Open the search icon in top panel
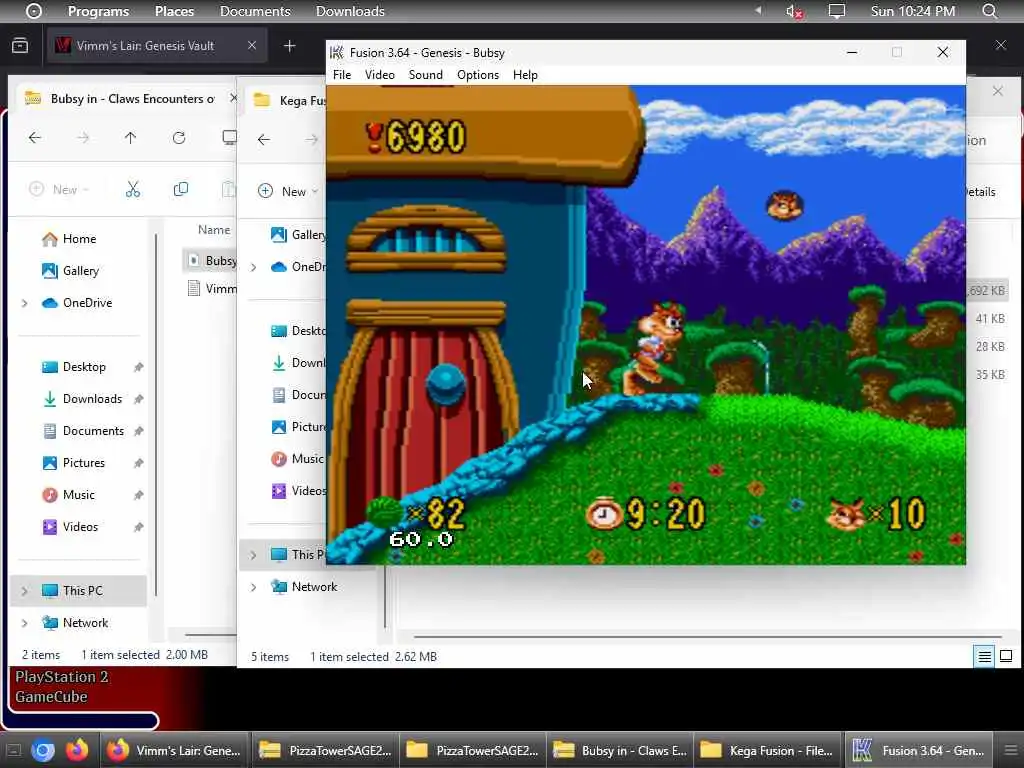 pyautogui.click(x=989, y=11)
